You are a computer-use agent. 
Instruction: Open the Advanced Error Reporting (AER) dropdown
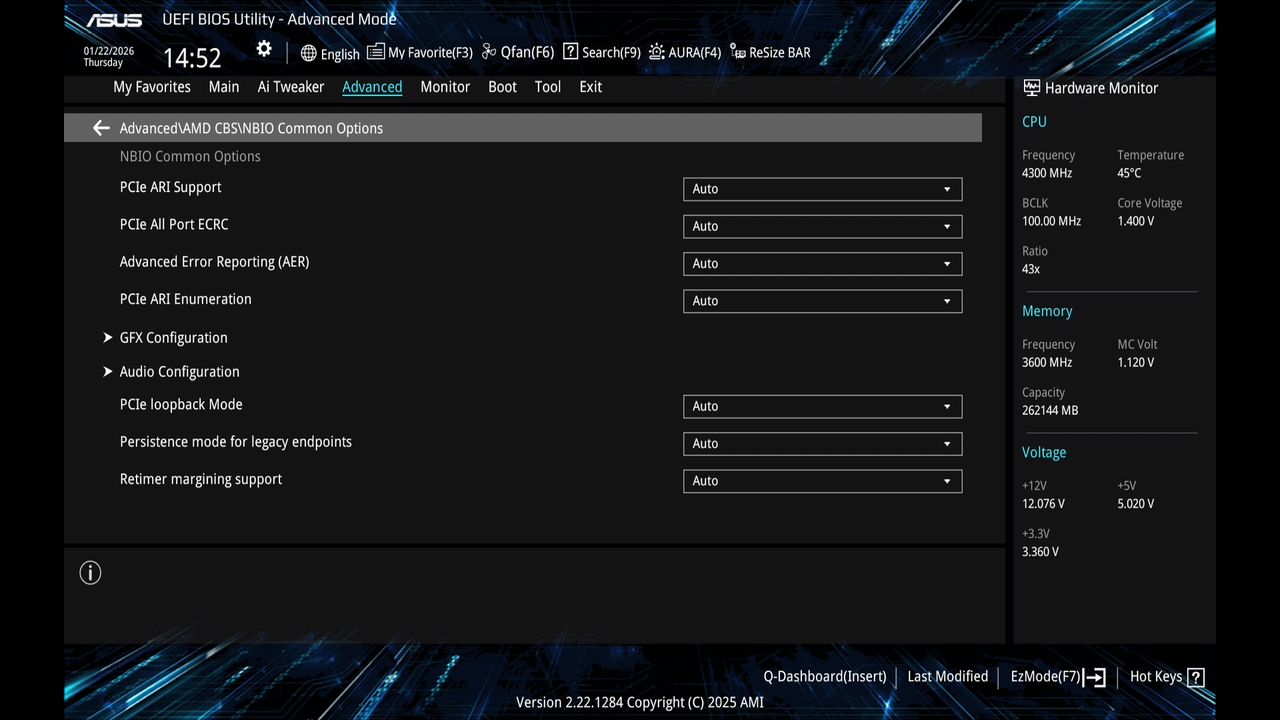(822, 263)
